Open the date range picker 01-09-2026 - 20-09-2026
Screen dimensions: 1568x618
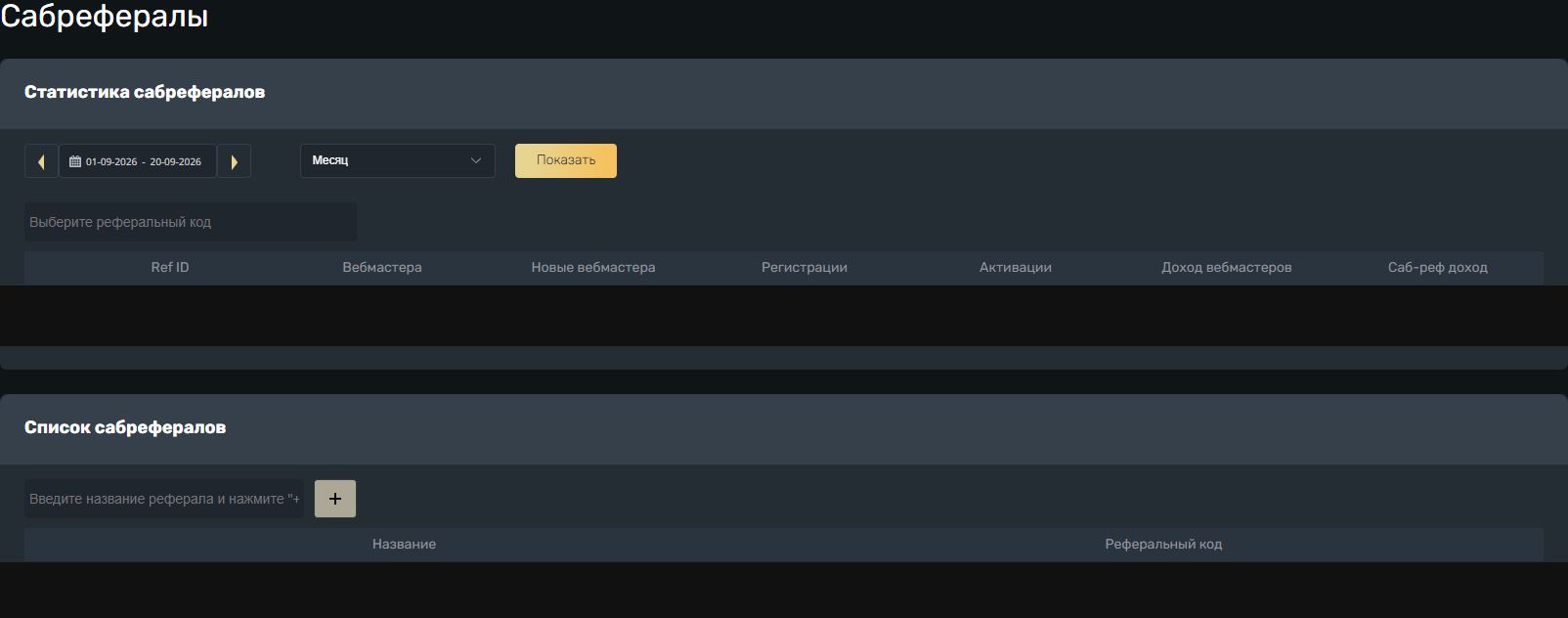tap(138, 161)
